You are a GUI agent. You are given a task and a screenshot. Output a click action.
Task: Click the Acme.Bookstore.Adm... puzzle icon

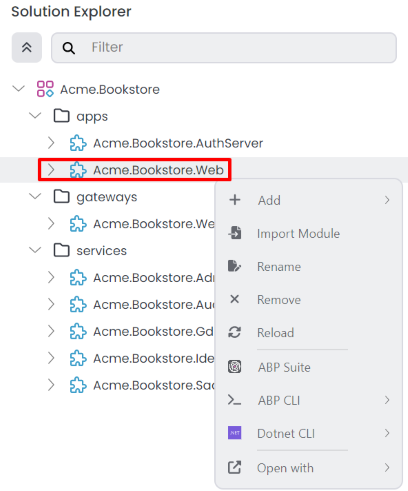[x=78, y=278]
